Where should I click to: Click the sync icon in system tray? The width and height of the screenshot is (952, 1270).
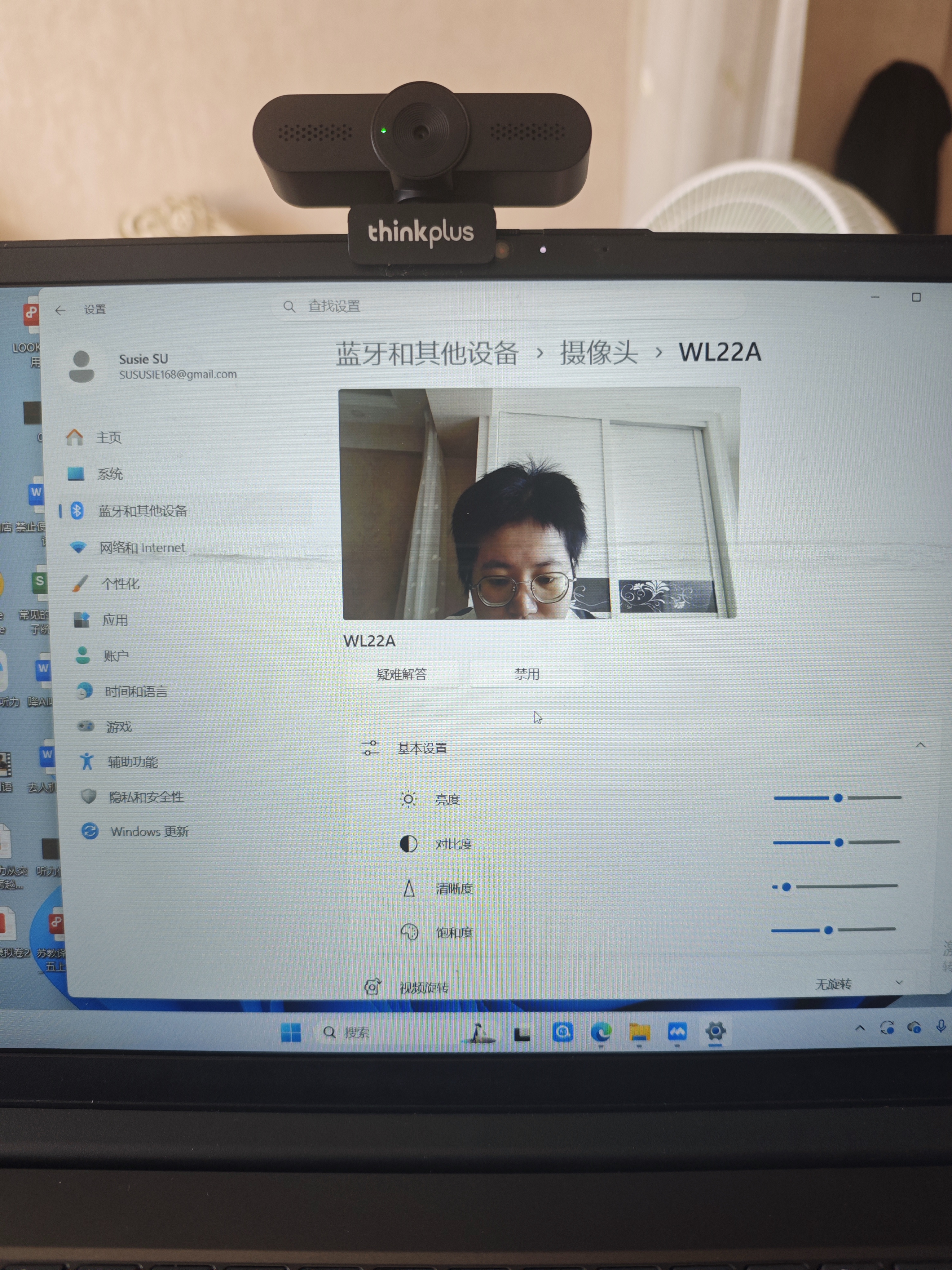(887, 1028)
